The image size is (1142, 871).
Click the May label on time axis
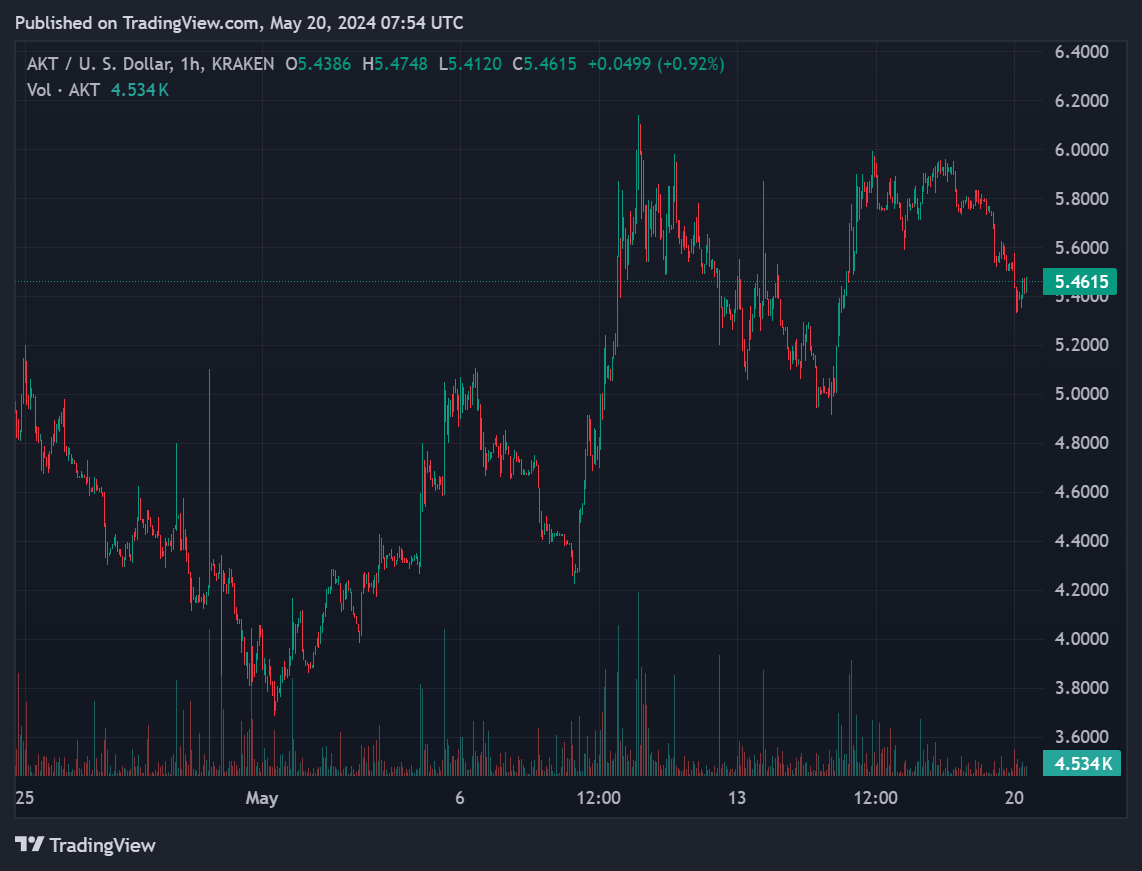tap(261, 798)
